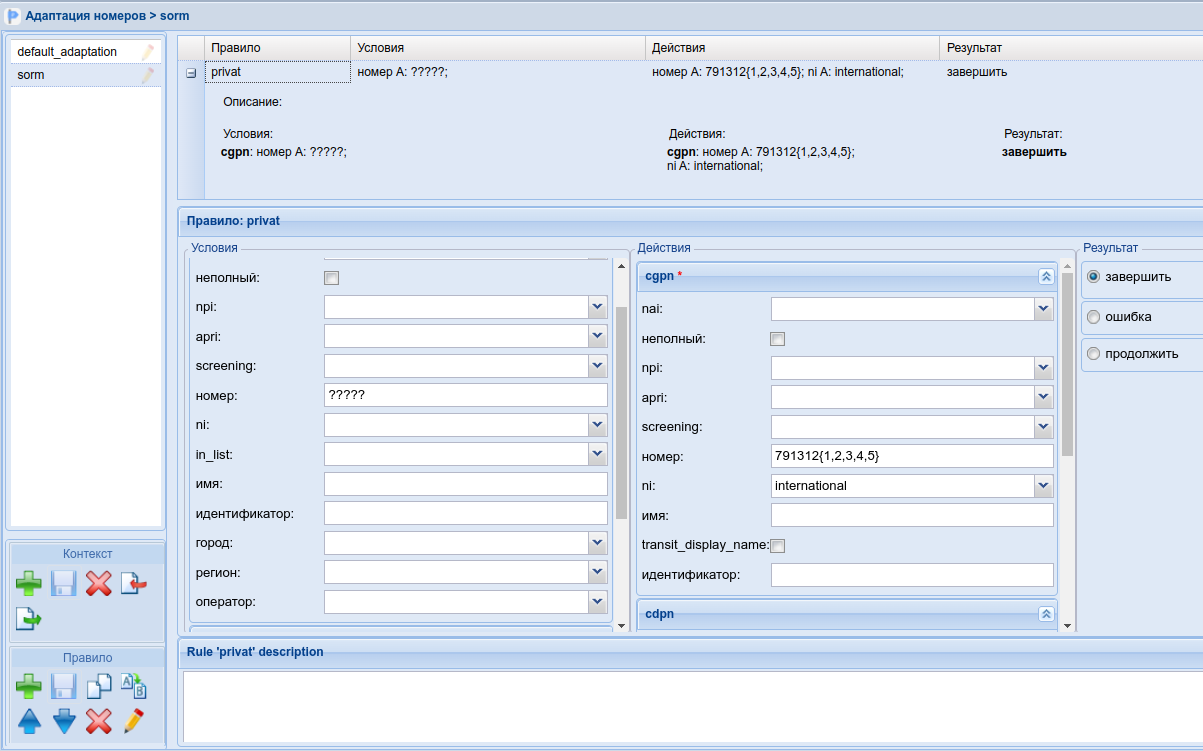Open the город dropdown in Условия
The width and height of the screenshot is (1203, 751).
(598, 543)
